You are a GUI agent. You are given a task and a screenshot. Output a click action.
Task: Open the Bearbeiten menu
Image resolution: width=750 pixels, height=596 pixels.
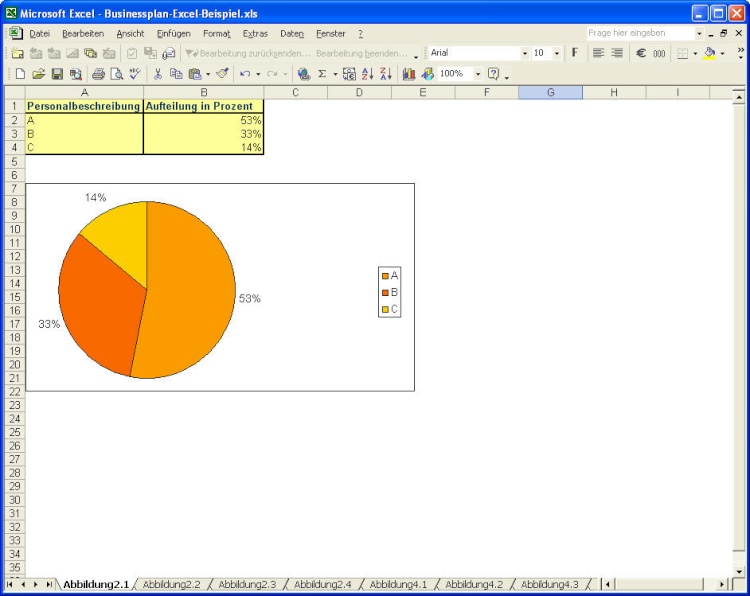[x=83, y=33]
